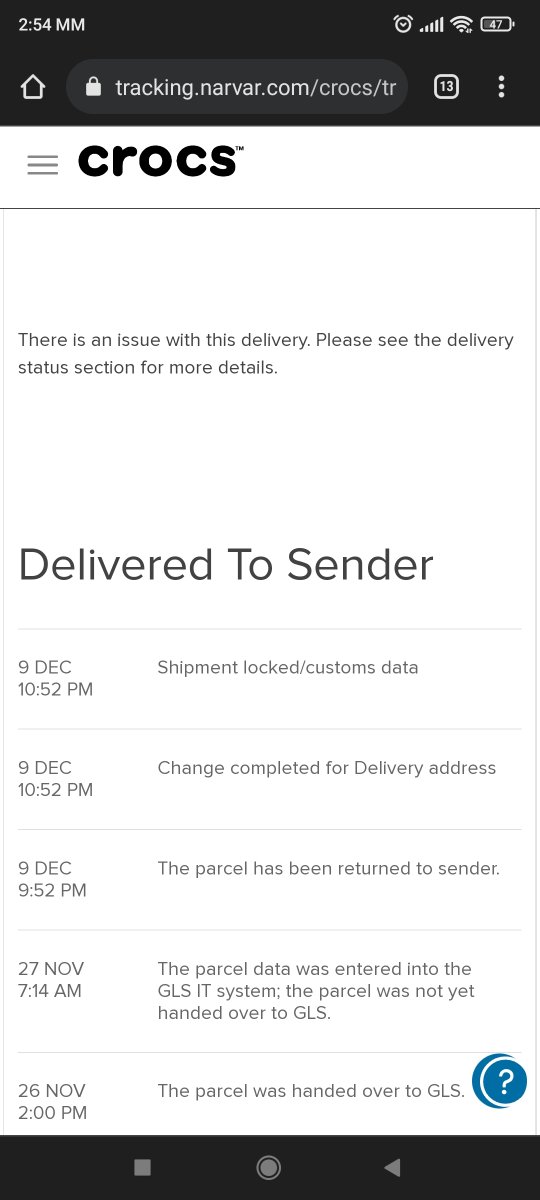Select the Delivered To Sender heading

tap(226, 565)
